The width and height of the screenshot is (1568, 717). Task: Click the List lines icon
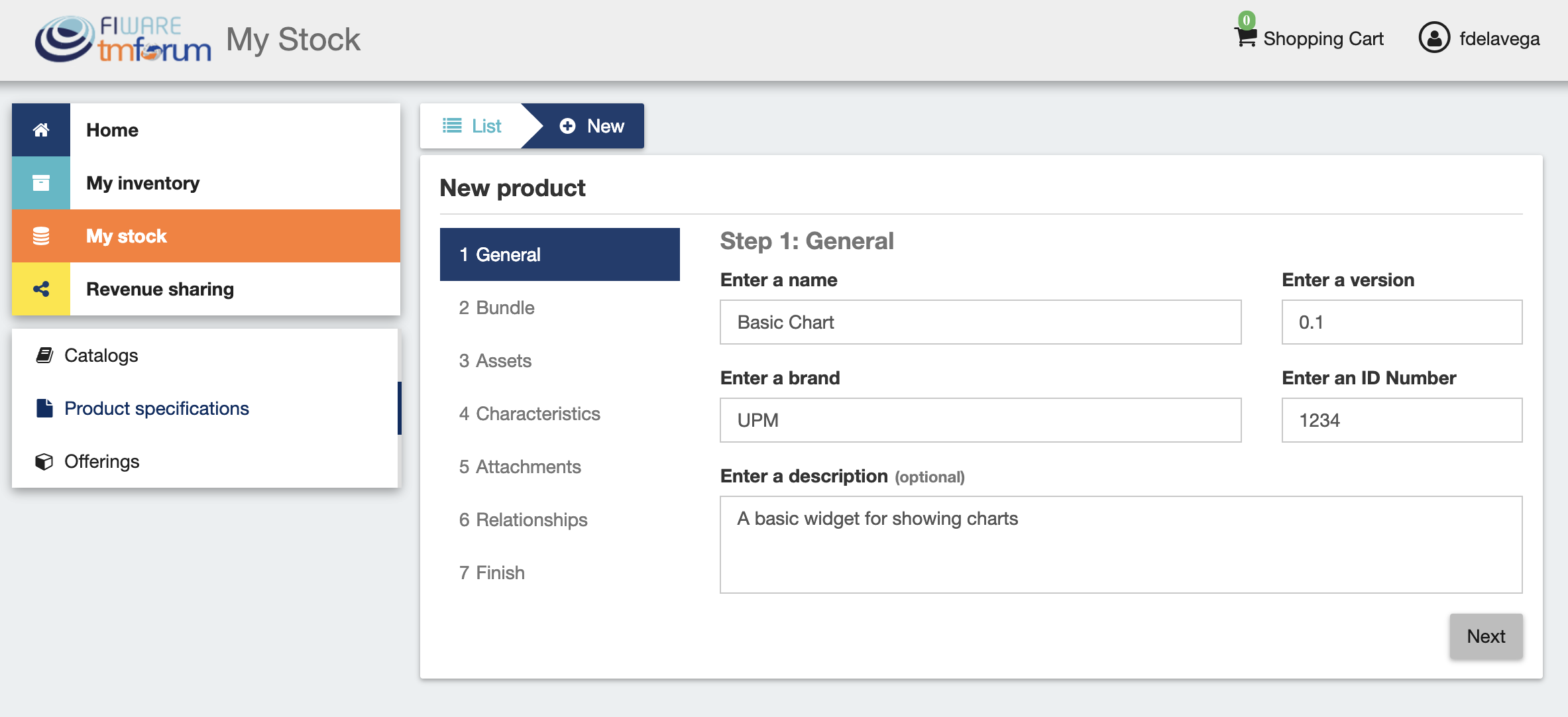(452, 125)
